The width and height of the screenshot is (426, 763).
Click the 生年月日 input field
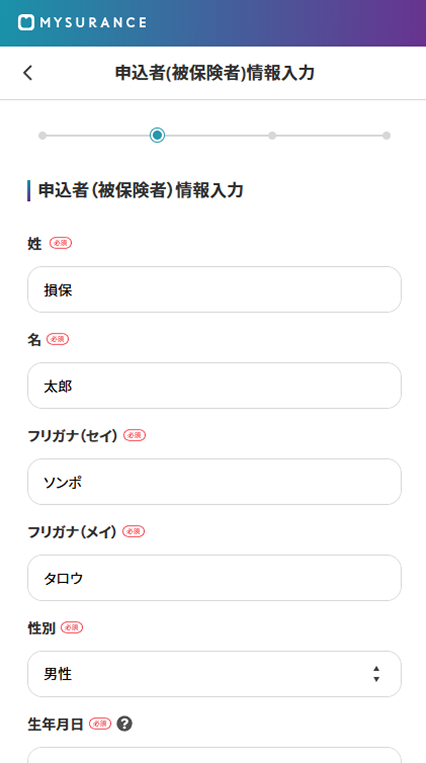(214, 755)
